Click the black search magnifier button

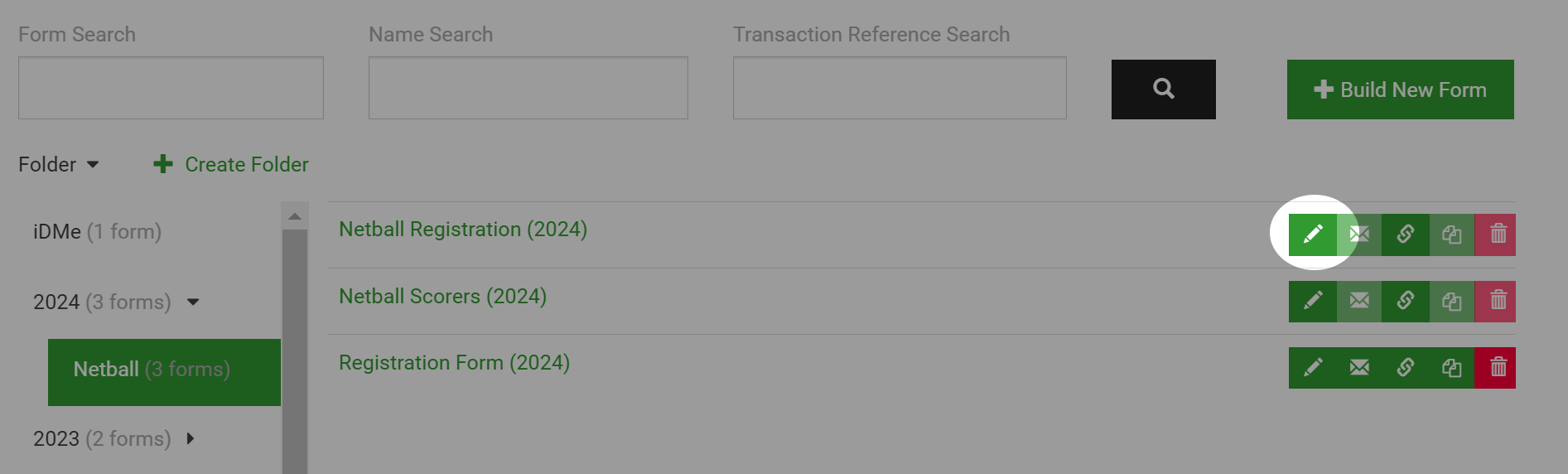pos(1164,89)
